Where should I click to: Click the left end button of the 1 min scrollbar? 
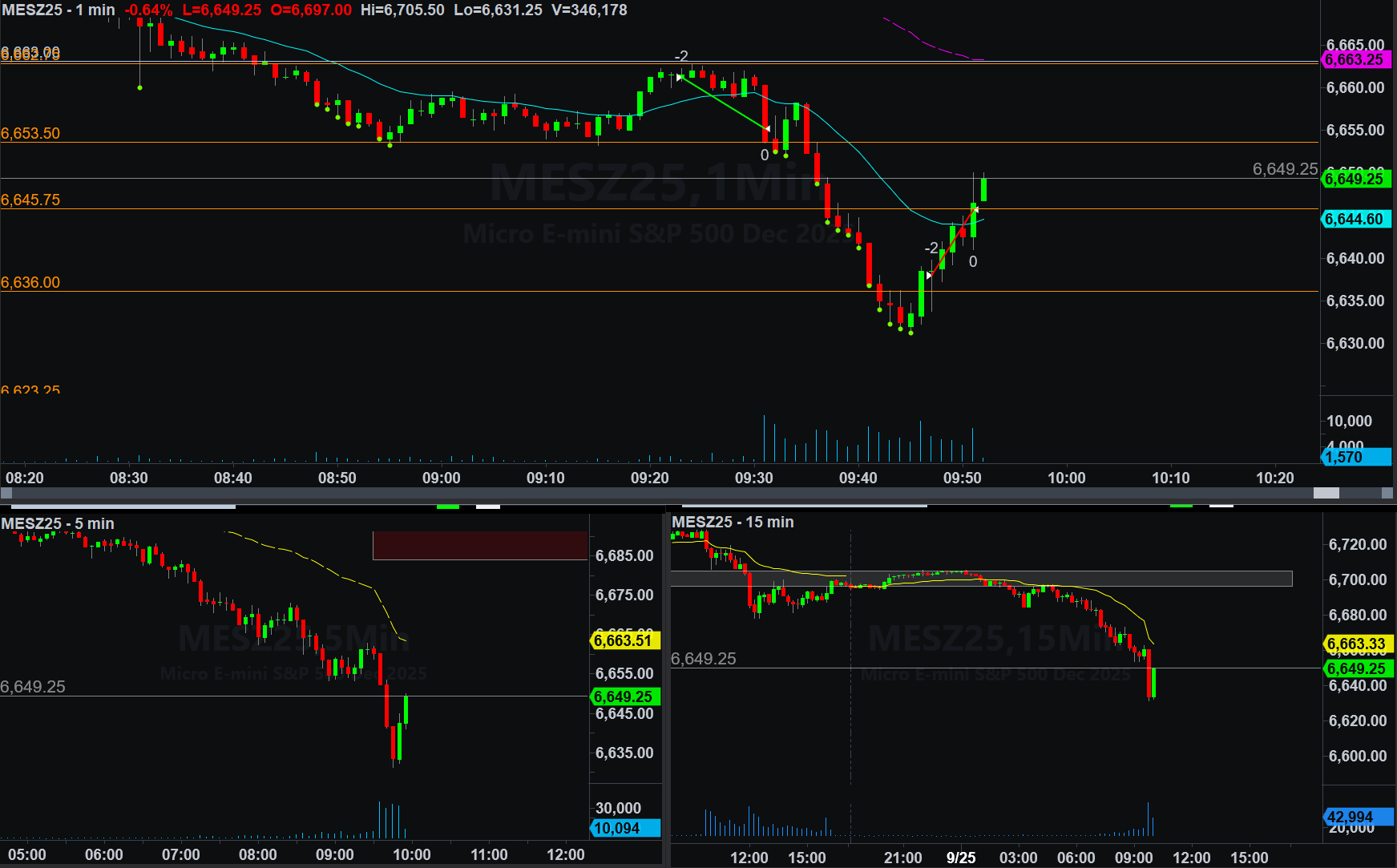tap(6, 493)
